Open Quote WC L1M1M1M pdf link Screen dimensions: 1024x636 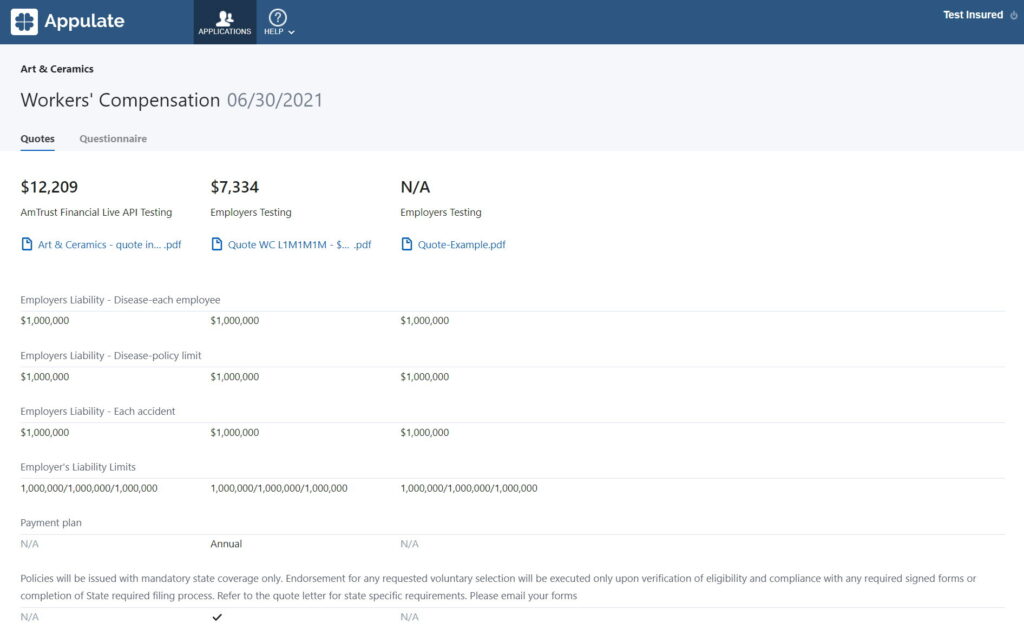(299, 245)
